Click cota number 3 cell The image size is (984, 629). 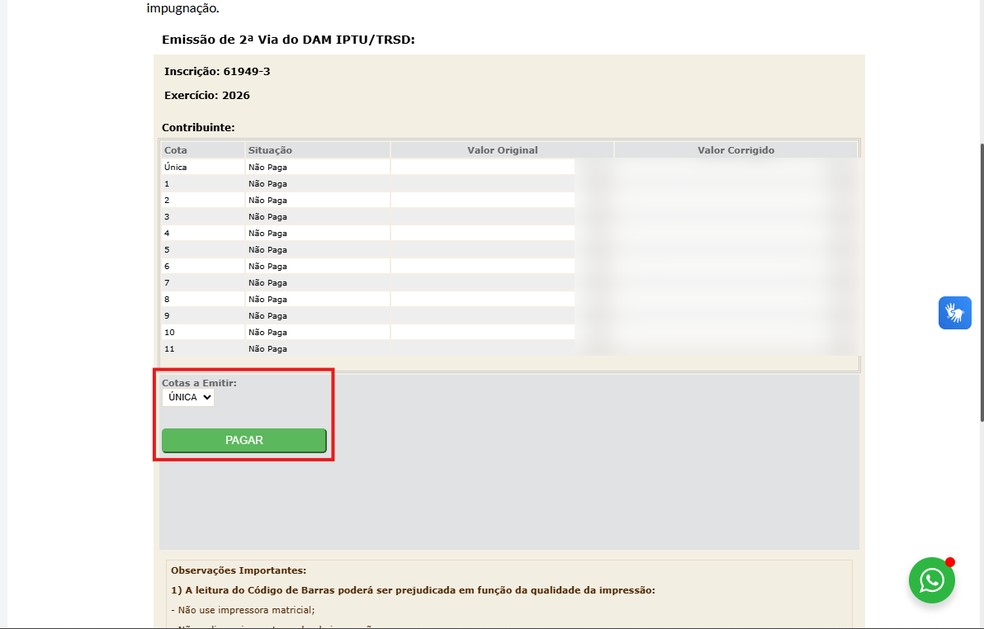point(202,217)
